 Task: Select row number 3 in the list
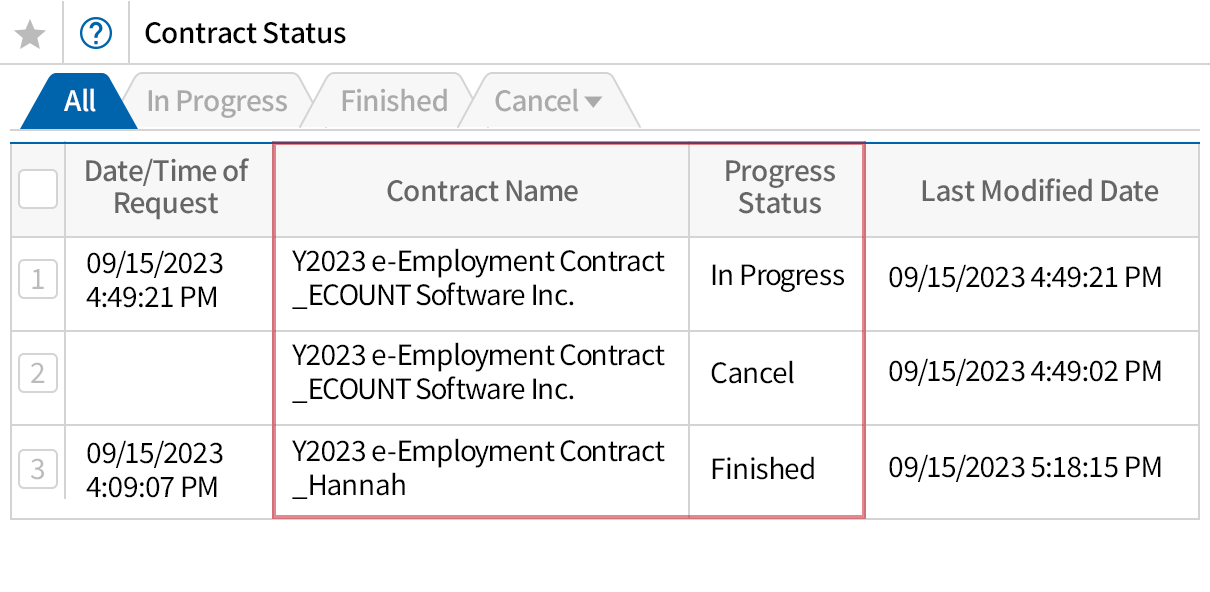tap(37, 469)
